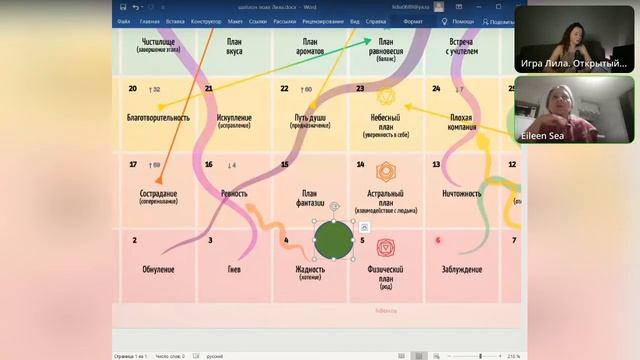Image resolution: width=640 pixels, height=360 pixels.
Task: Click the План фантазии cell text
Action: (310, 198)
